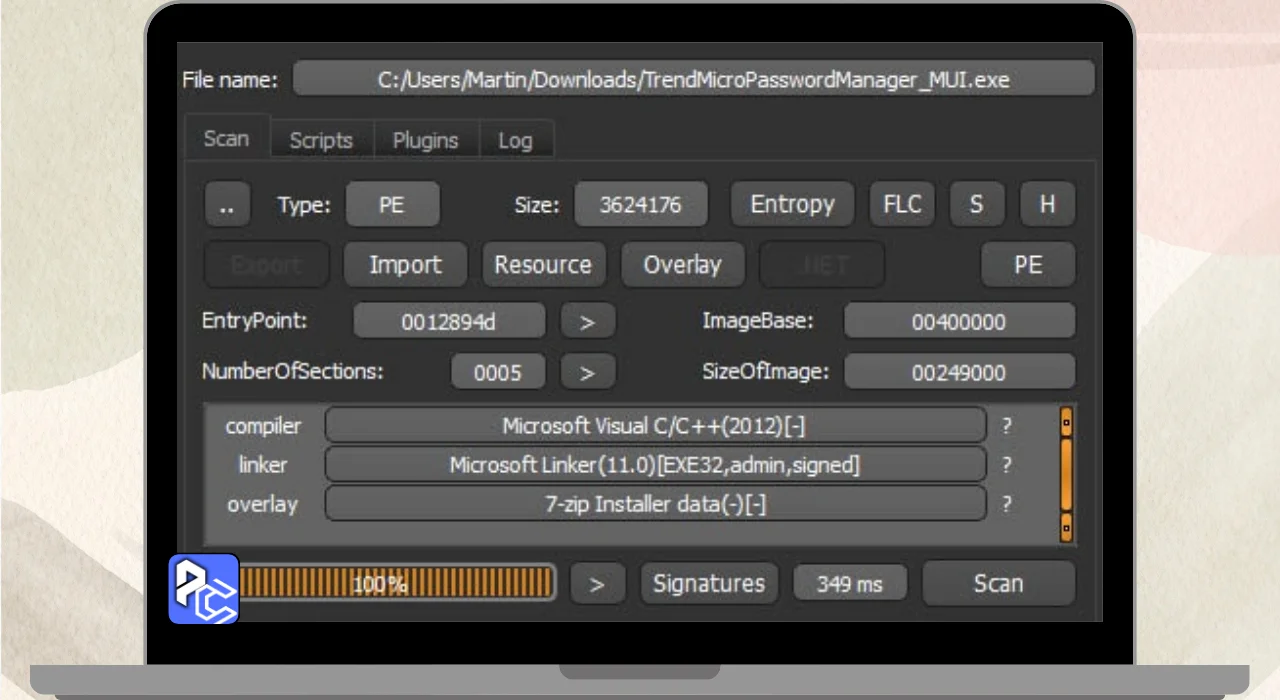The image size is (1280, 700).
Task: Expand NumberOfSections with arrow button
Action: coord(587,373)
